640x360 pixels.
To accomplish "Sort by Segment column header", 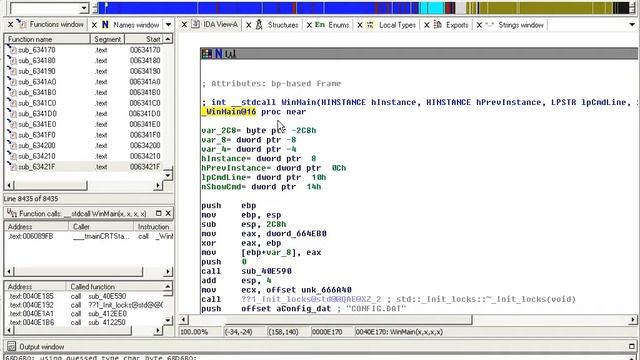I will [107, 39].
